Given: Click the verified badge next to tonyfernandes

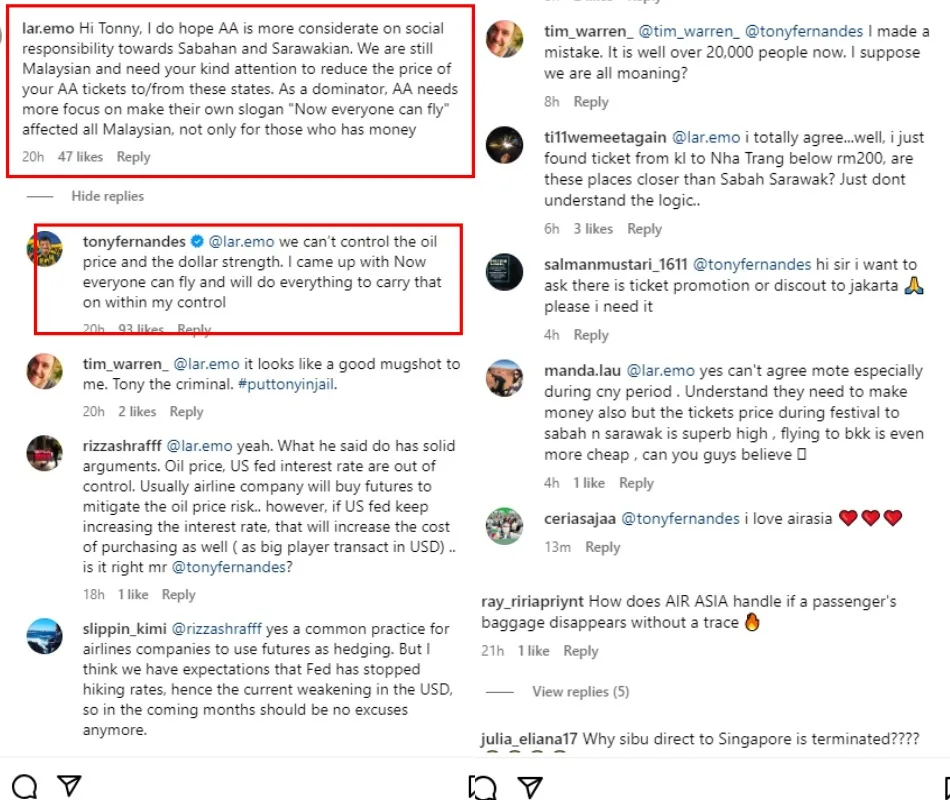Looking at the screenshot, I should 198,242.
